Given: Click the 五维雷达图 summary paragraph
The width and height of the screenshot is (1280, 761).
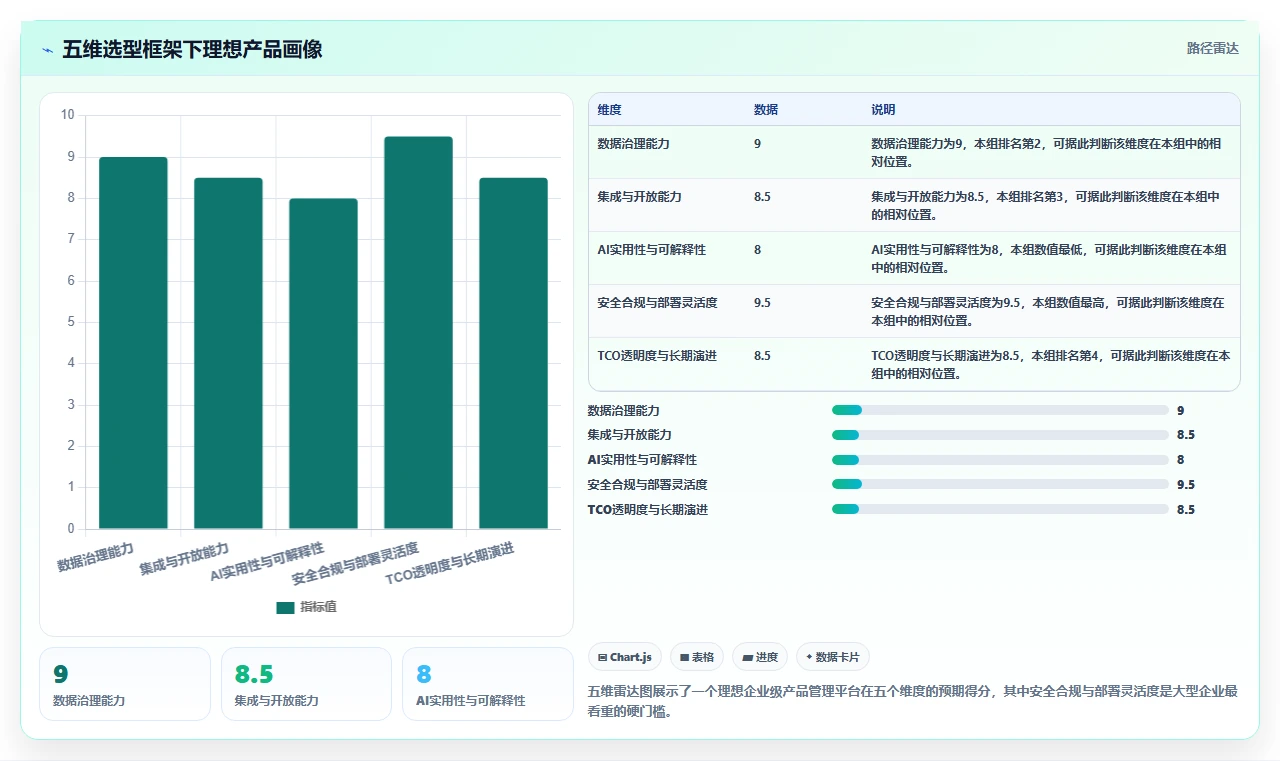Looking at the screenshot, I should pyautogui.click(x=913, y=700).
